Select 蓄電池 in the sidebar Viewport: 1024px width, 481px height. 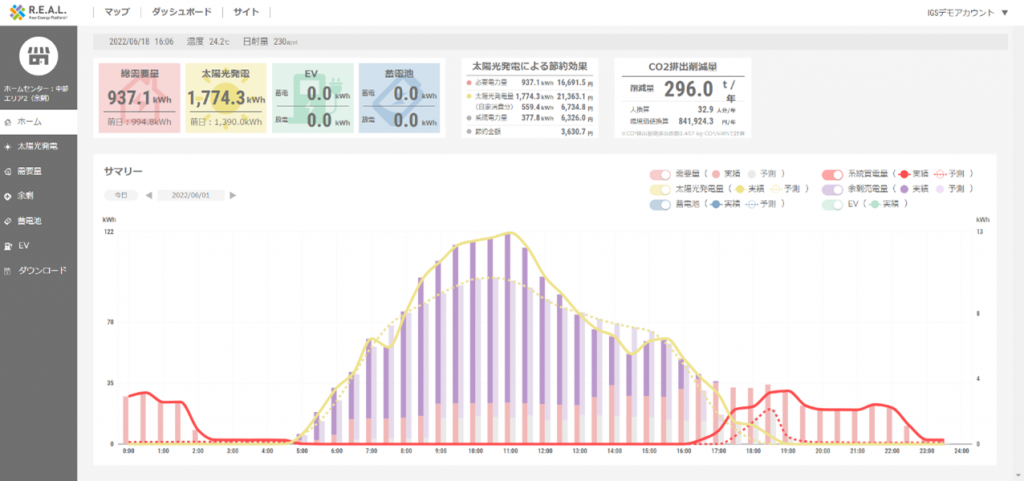[38, 220]
